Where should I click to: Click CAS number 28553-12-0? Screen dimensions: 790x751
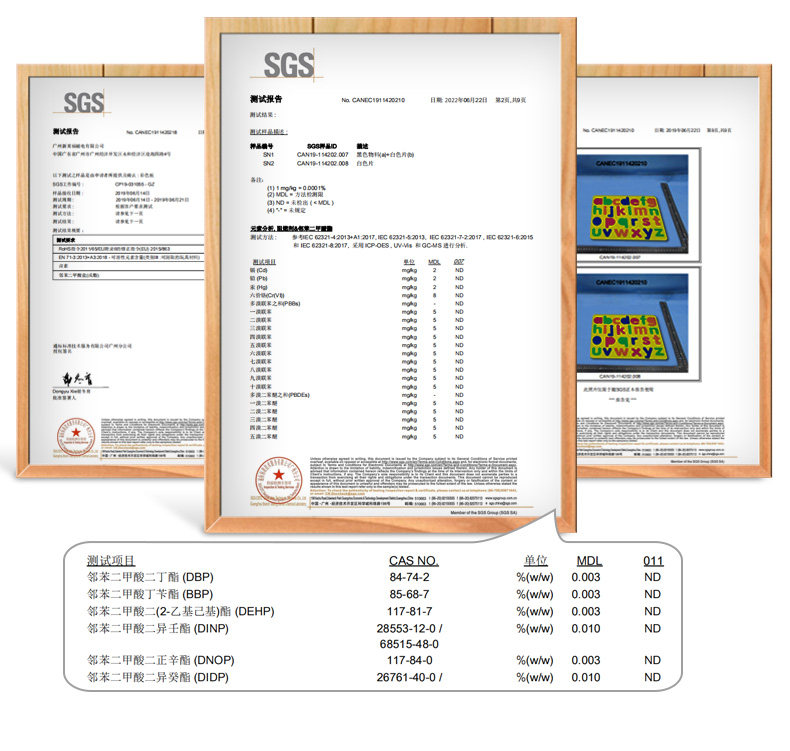point(406,629)
